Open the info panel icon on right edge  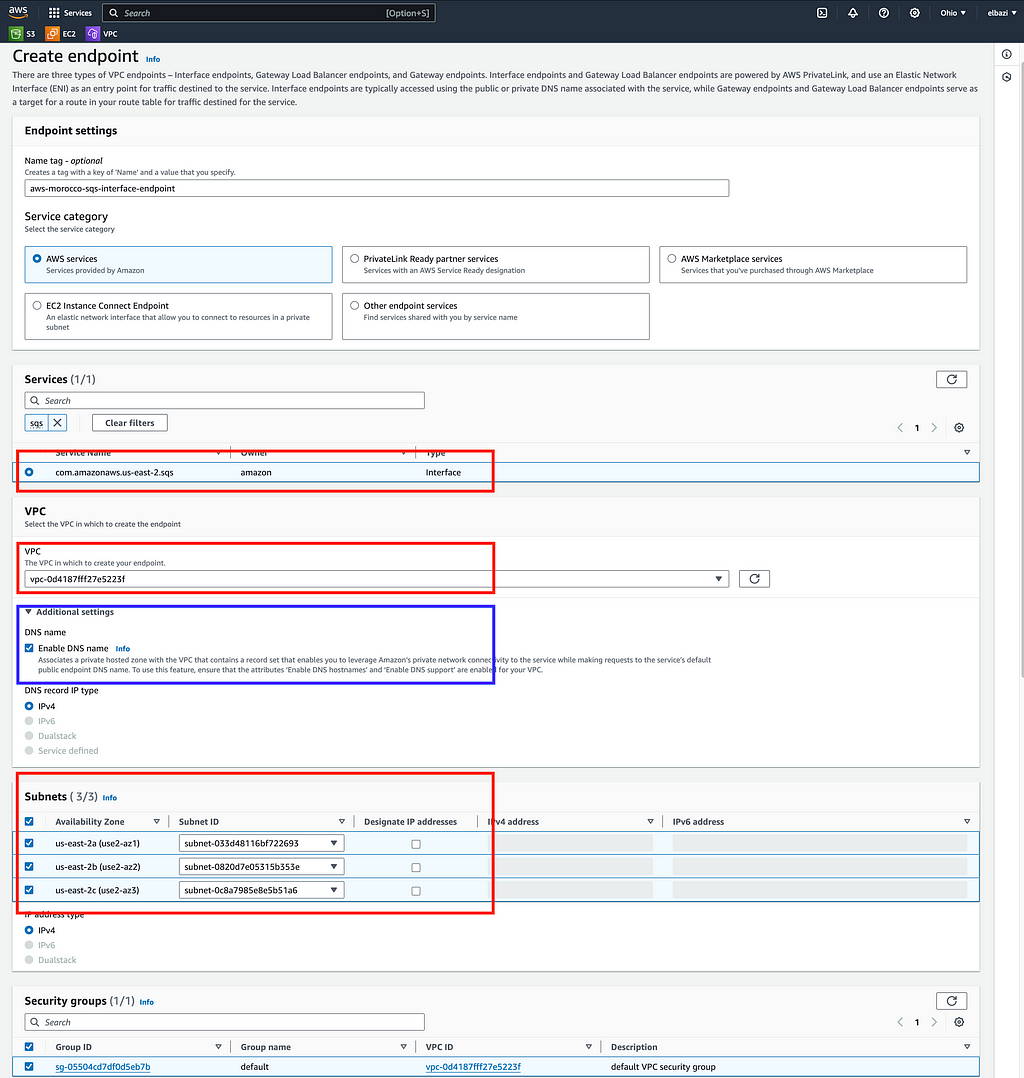tap(1007, 54)
